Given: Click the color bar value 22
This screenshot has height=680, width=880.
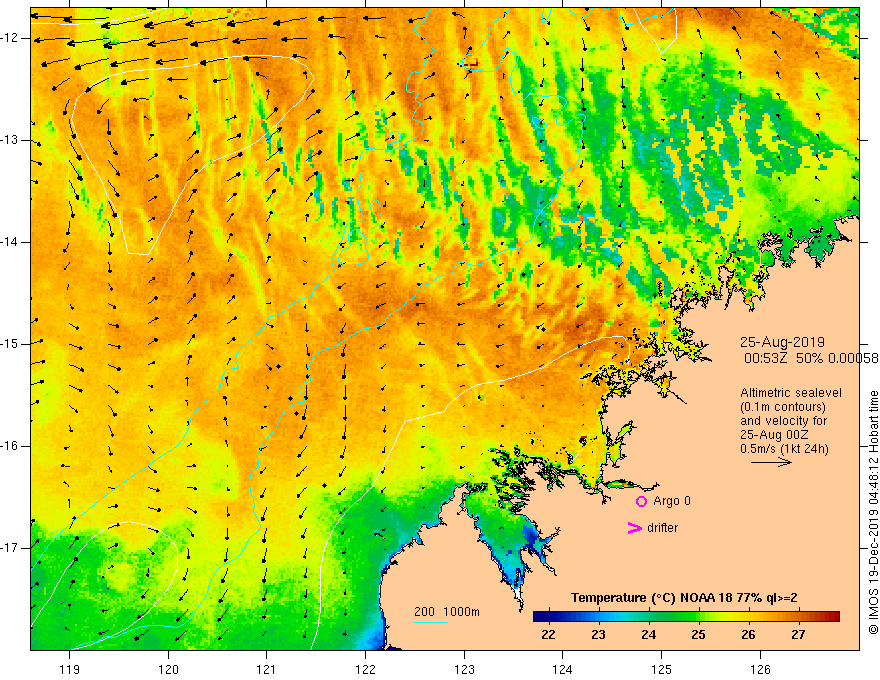Looking at the screenshot, I should 548,635.
